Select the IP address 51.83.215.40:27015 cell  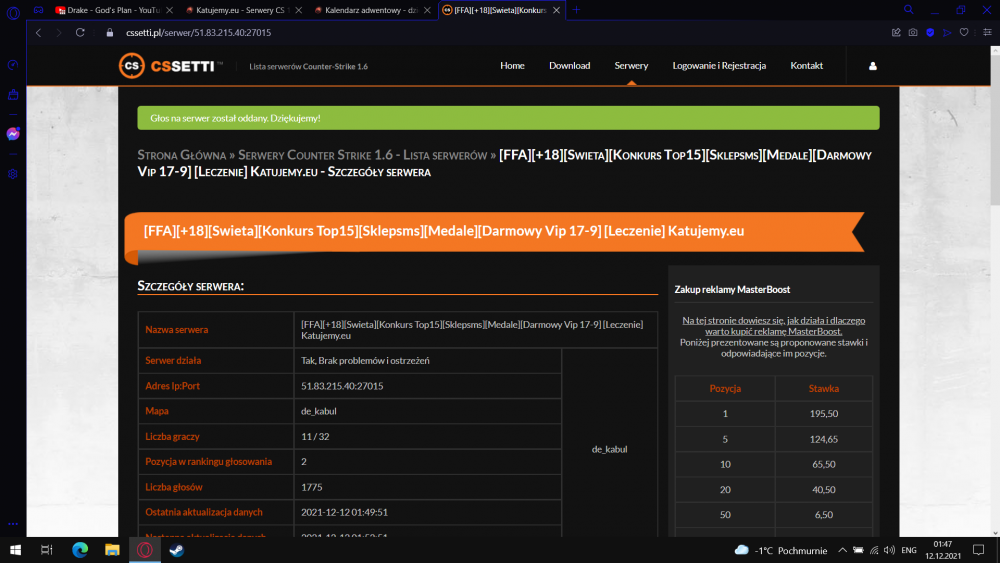pyautogui.click(x=427, y=386)
